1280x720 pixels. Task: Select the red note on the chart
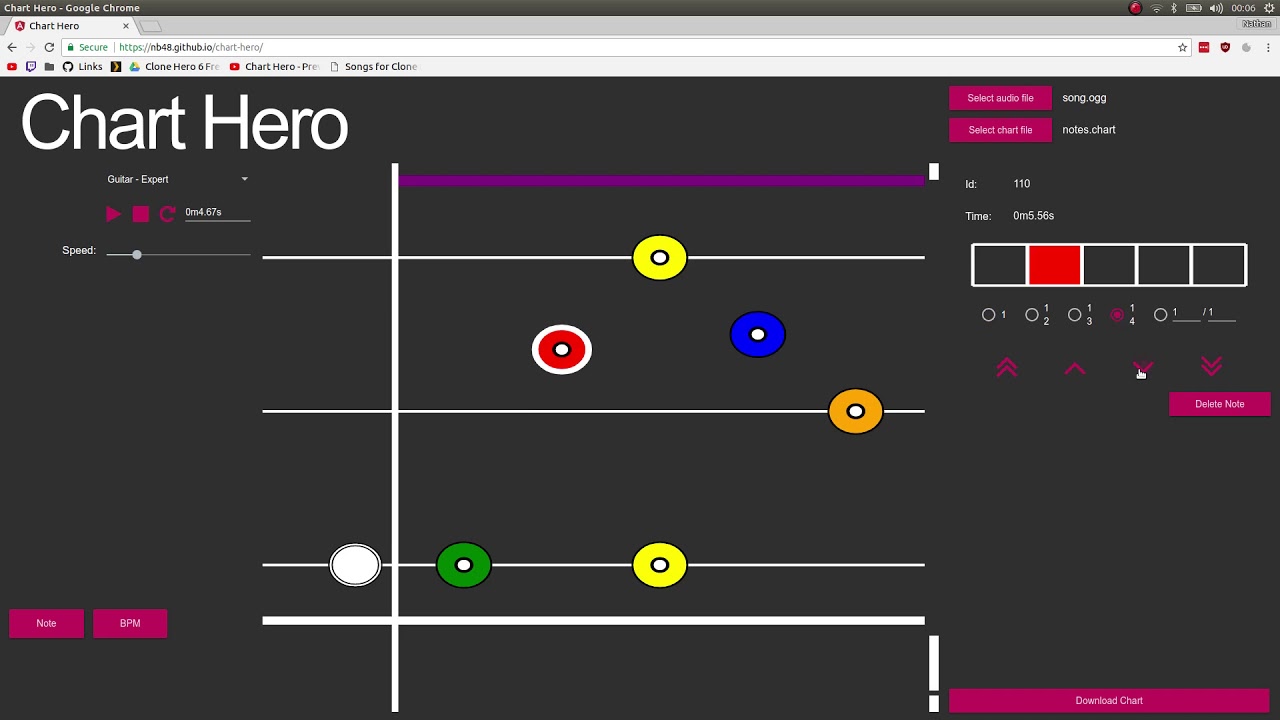(x=562, y=350)
